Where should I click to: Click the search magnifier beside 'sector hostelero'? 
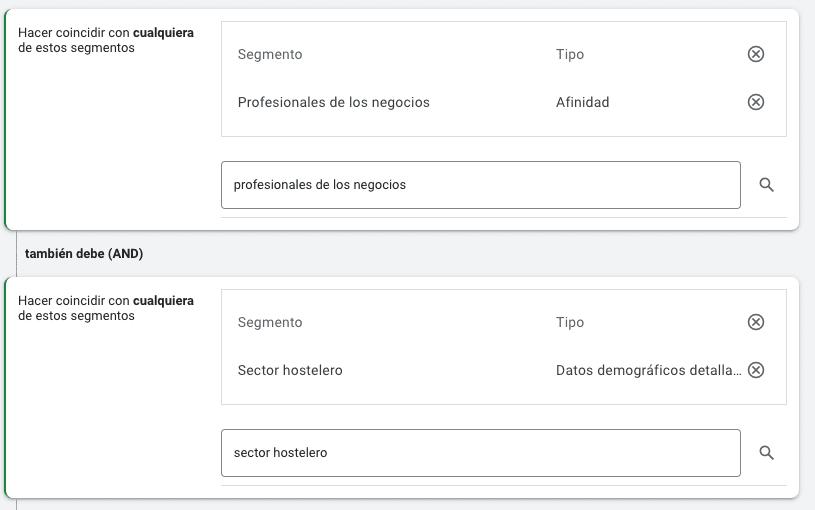(x=766, y=453)
